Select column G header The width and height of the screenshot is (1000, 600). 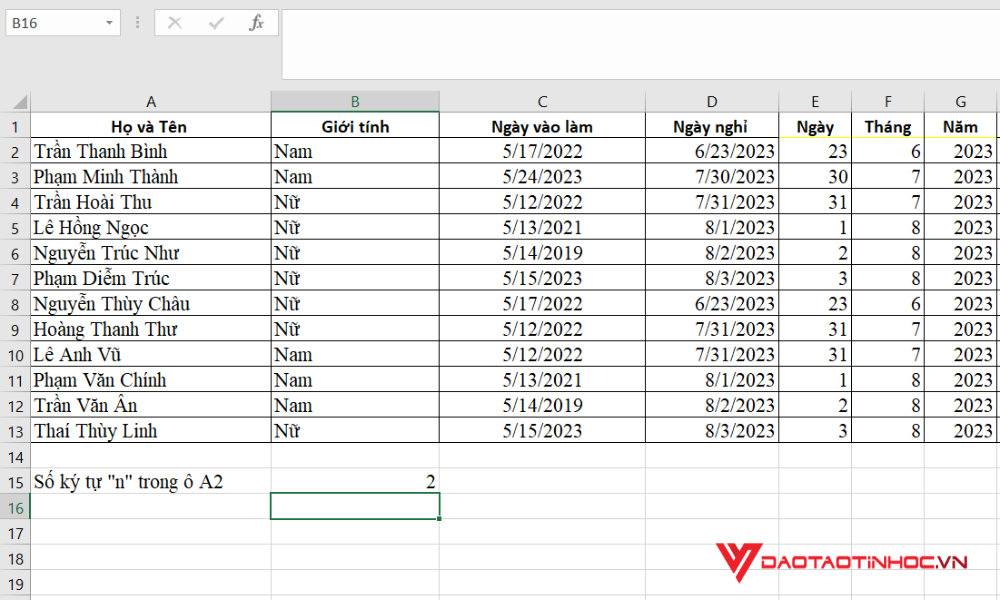click(x=960, y=101)
